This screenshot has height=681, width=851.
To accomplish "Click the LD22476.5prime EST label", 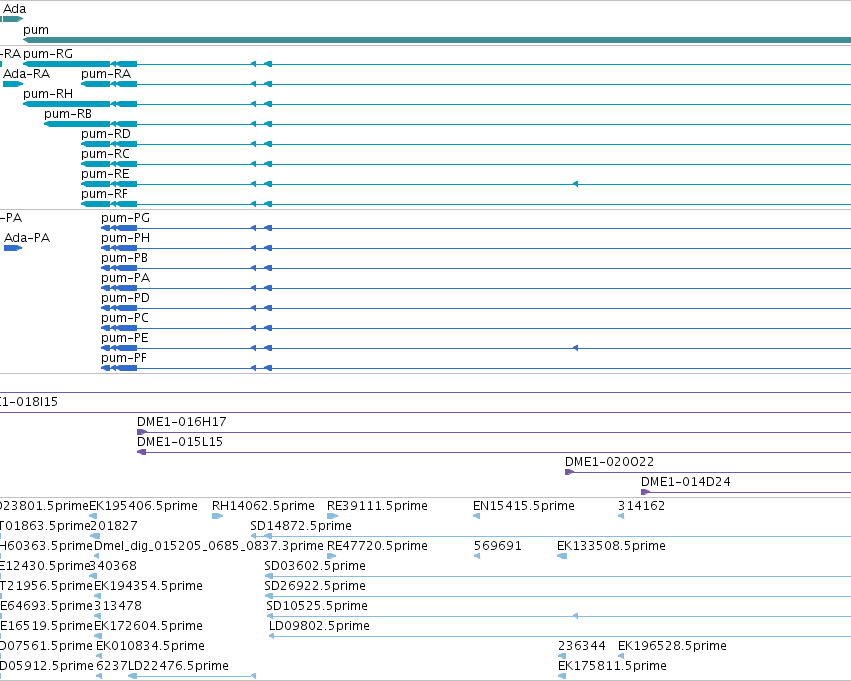I will [x=178, y=666].
